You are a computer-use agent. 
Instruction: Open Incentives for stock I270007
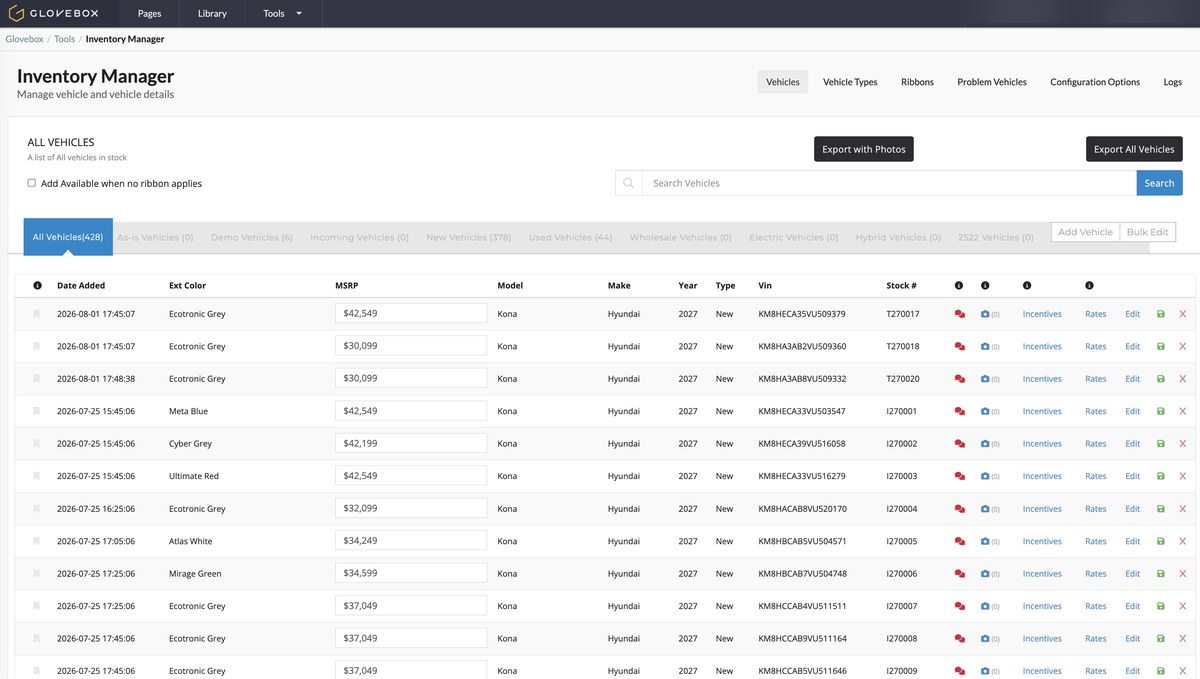tap(1042, 606)
